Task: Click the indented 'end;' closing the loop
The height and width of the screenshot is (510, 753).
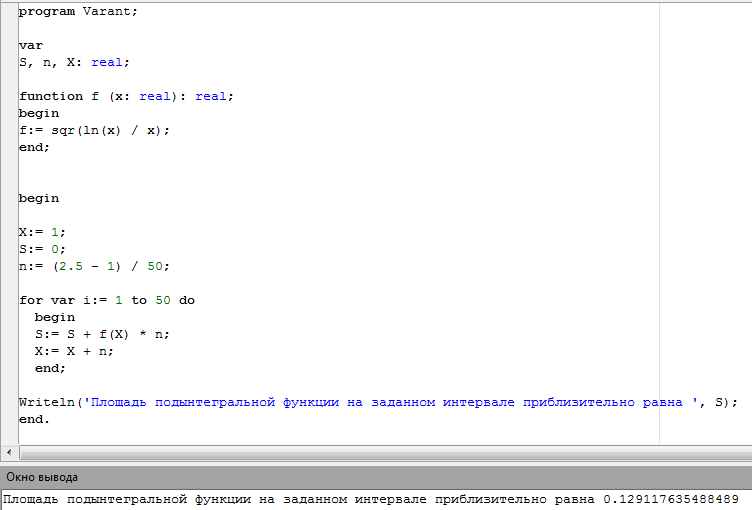Action: click(50, 368)
